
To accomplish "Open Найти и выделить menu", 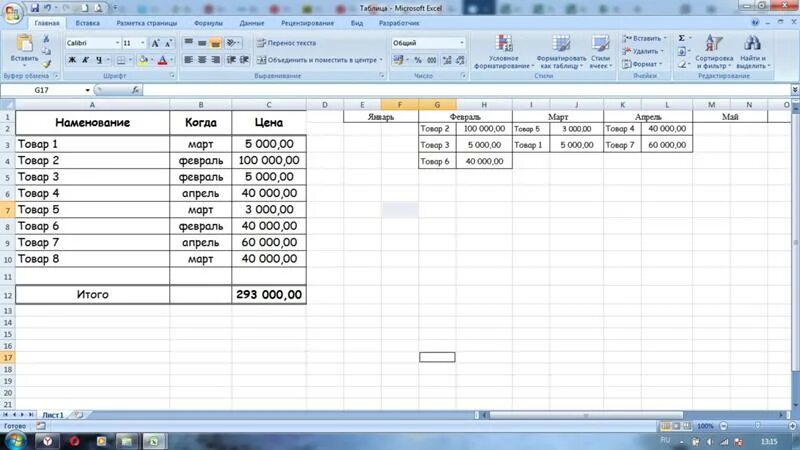I will tap(753, 52).
